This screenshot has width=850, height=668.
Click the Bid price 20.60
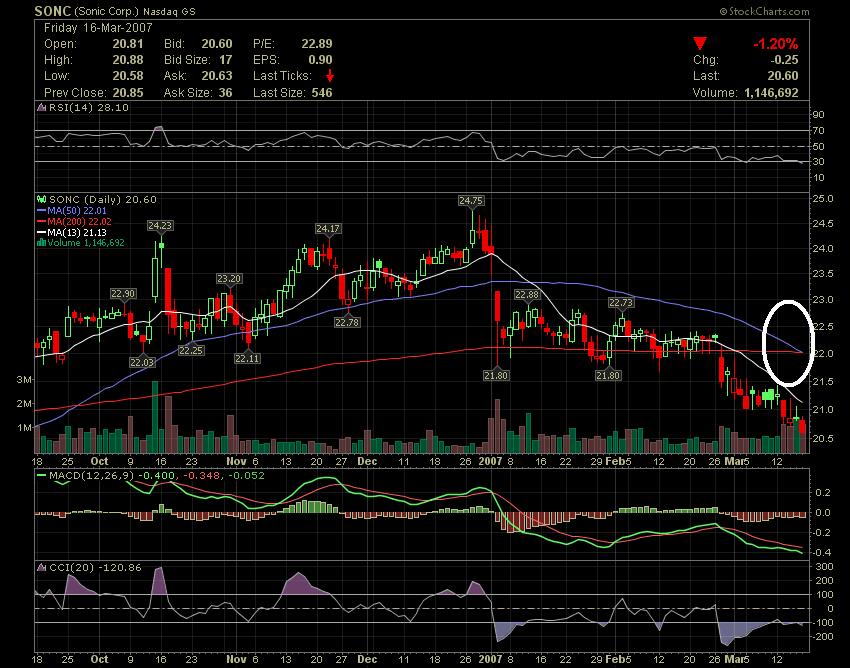click(x=217, y=44)
